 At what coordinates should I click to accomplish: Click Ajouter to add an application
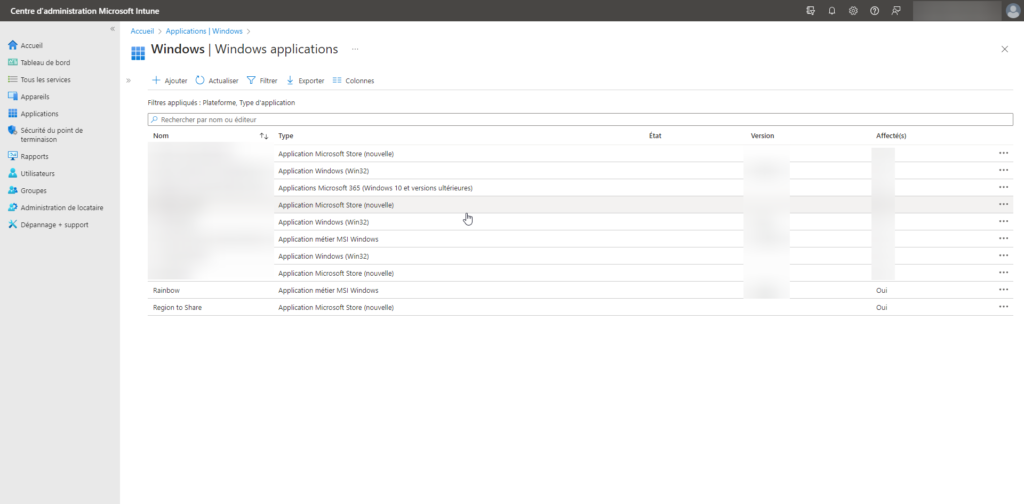click(x=169, y=80)
